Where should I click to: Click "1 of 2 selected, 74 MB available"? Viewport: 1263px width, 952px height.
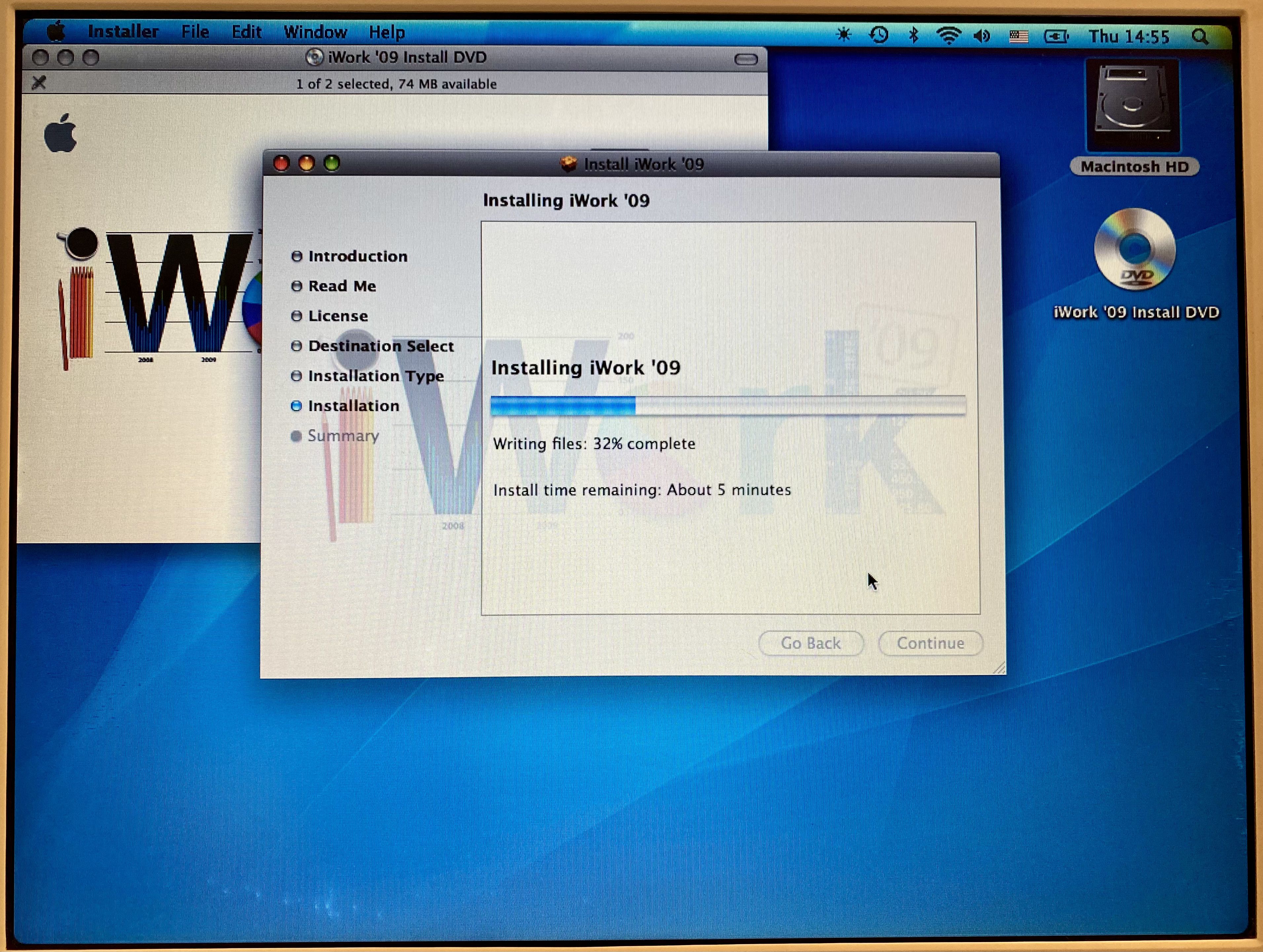(396, 84)
